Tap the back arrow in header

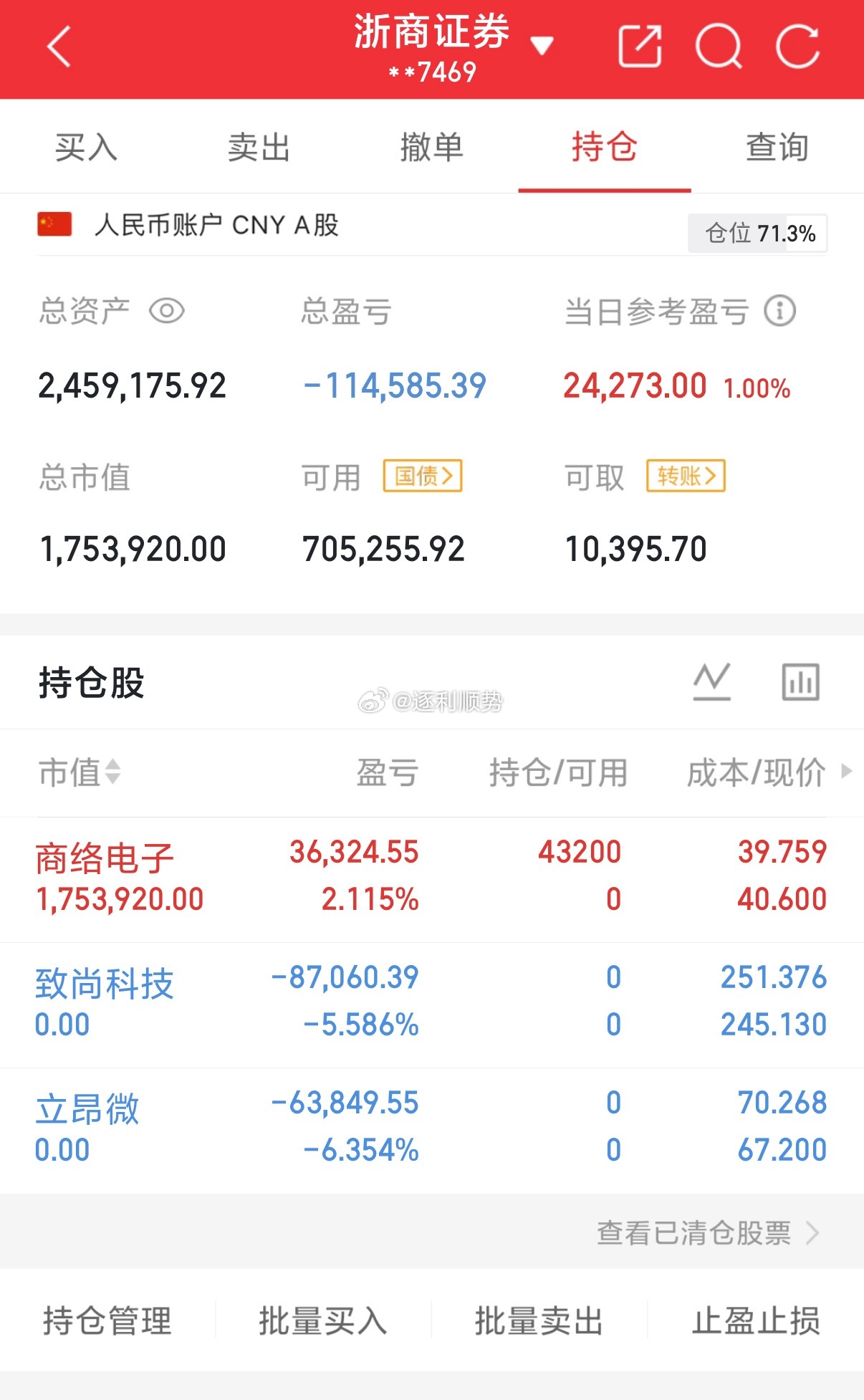pyautogui.click(x=59, y=47)
